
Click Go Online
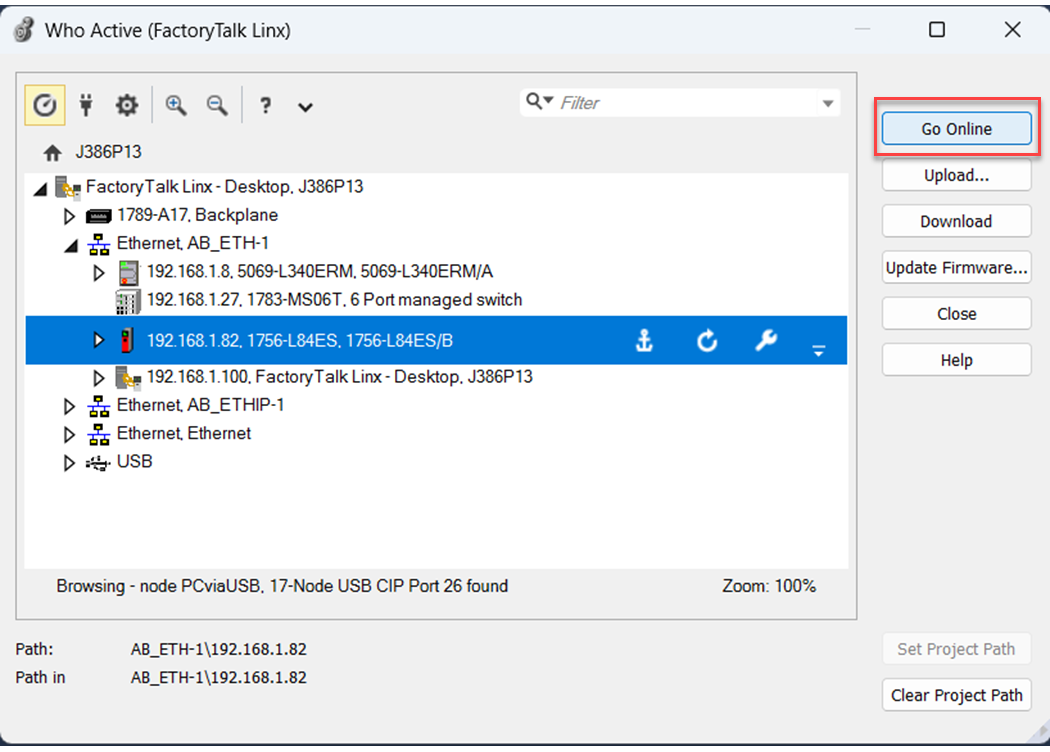point(956,128)
